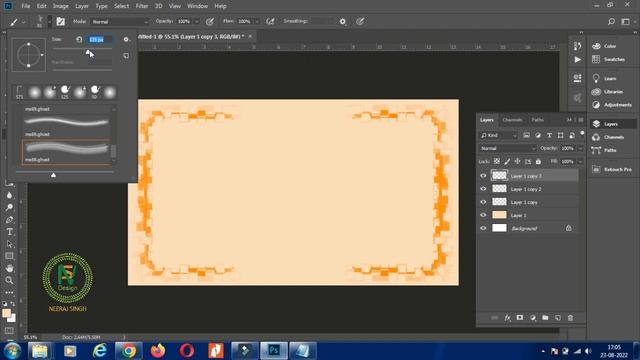
Task: Select the Blur (water drop) tool
Action: (x=9, y=195)
